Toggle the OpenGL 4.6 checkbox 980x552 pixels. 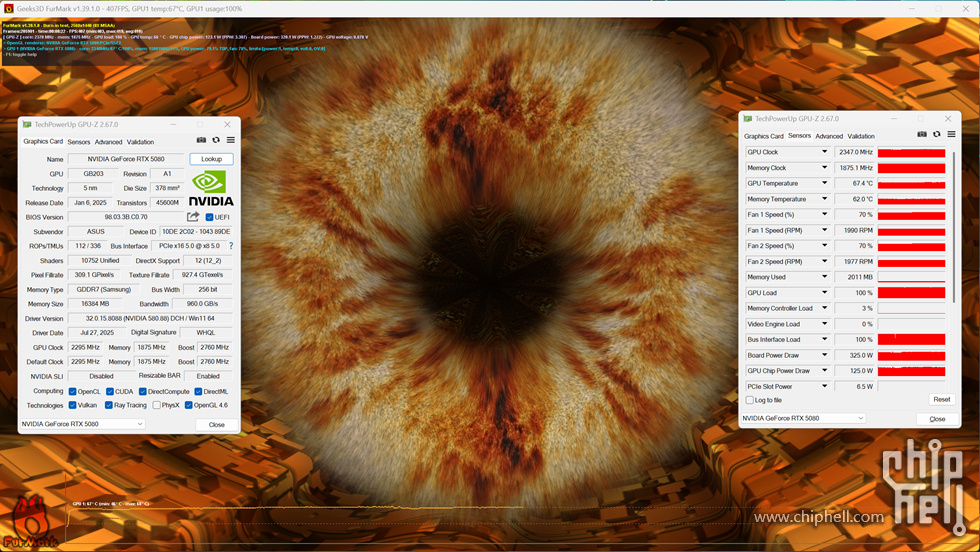tap(188, 405)
